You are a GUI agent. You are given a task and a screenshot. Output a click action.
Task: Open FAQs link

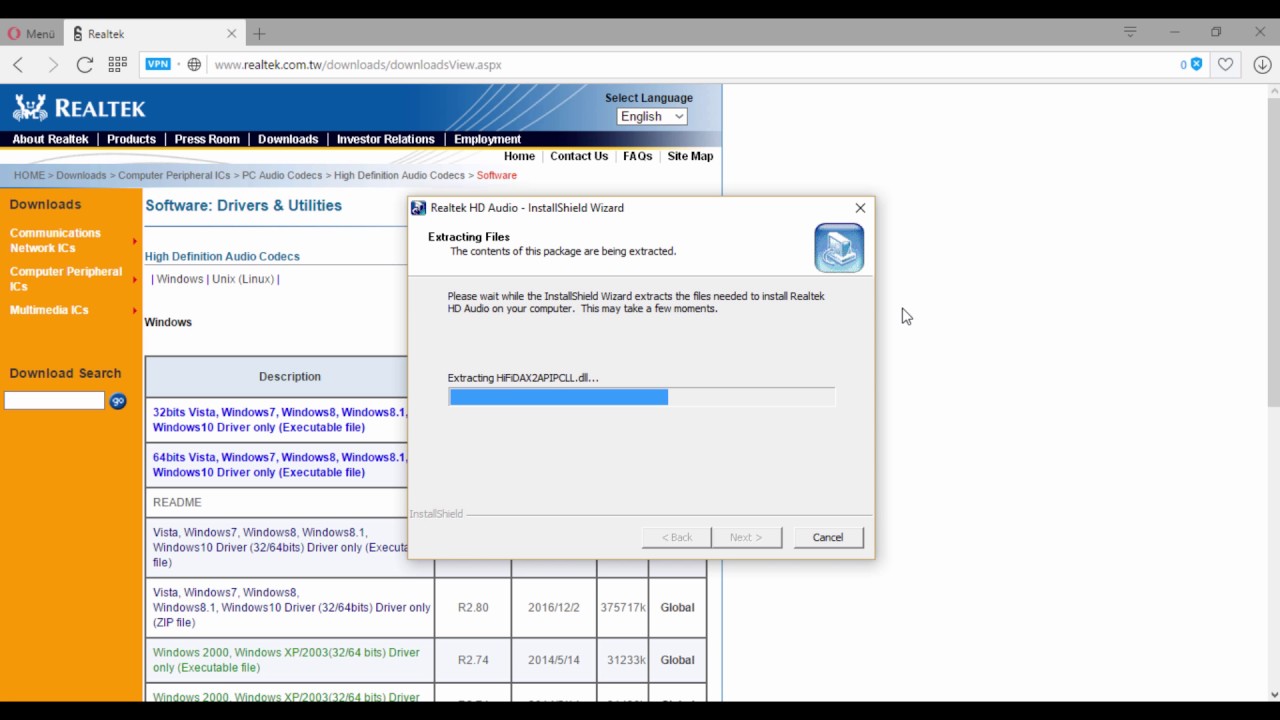pos(637,156)
